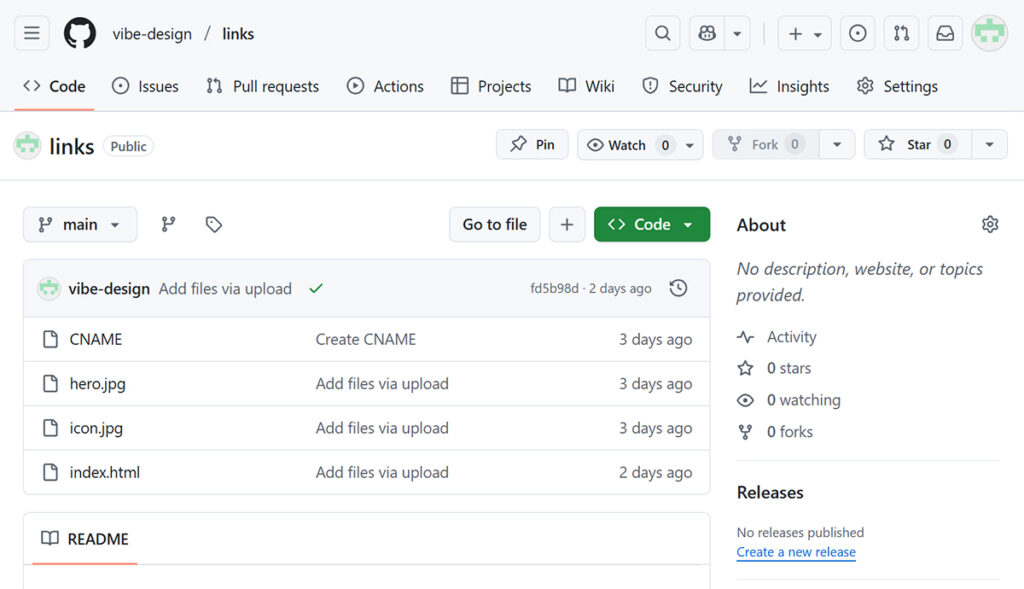Image resolution: width=1024 pixels, height=589 pixels.
Task: Open the Copilot chat icon
Action: 707,34
